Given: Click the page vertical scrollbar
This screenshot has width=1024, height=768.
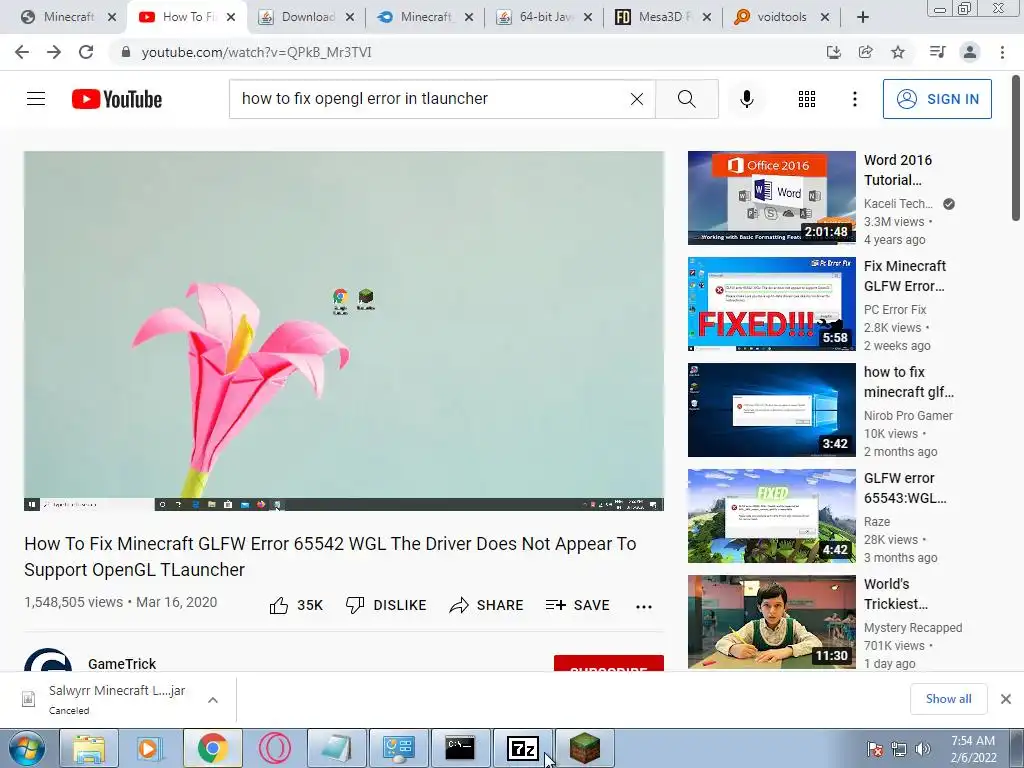Looking at the screenshot, I should pos(1016,148).
